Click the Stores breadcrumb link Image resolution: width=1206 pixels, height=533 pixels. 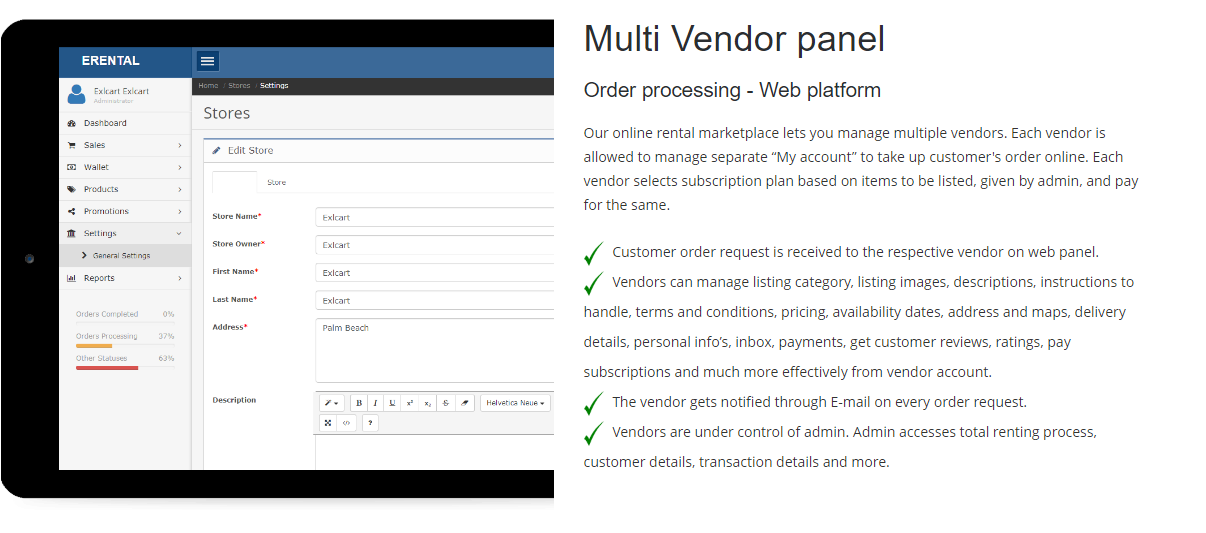[x=239, y=86]
